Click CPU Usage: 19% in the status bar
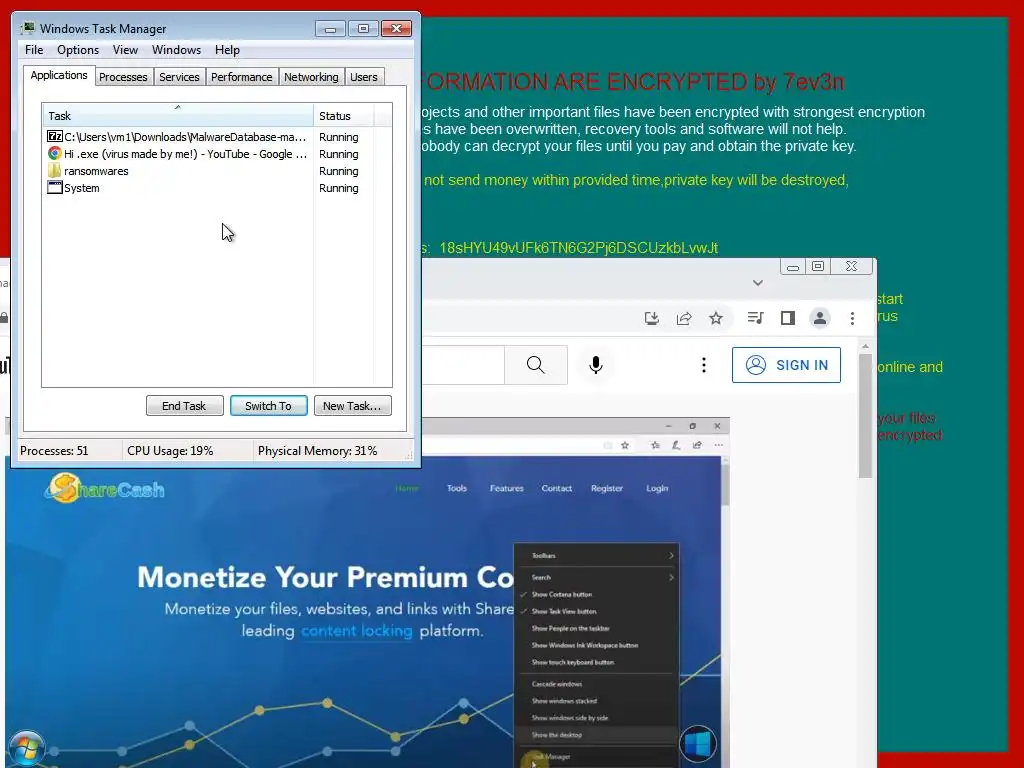Image resolution: width=1024 pixels, height=768 pixels. [170, 451]
